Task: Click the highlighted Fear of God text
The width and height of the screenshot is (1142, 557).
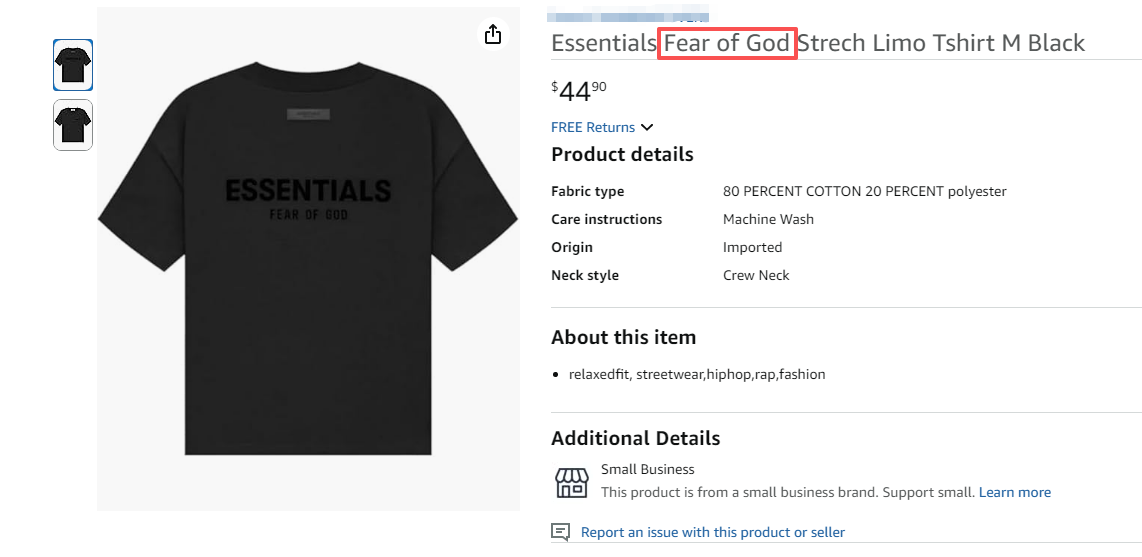Action: click(x=727, y=44)
